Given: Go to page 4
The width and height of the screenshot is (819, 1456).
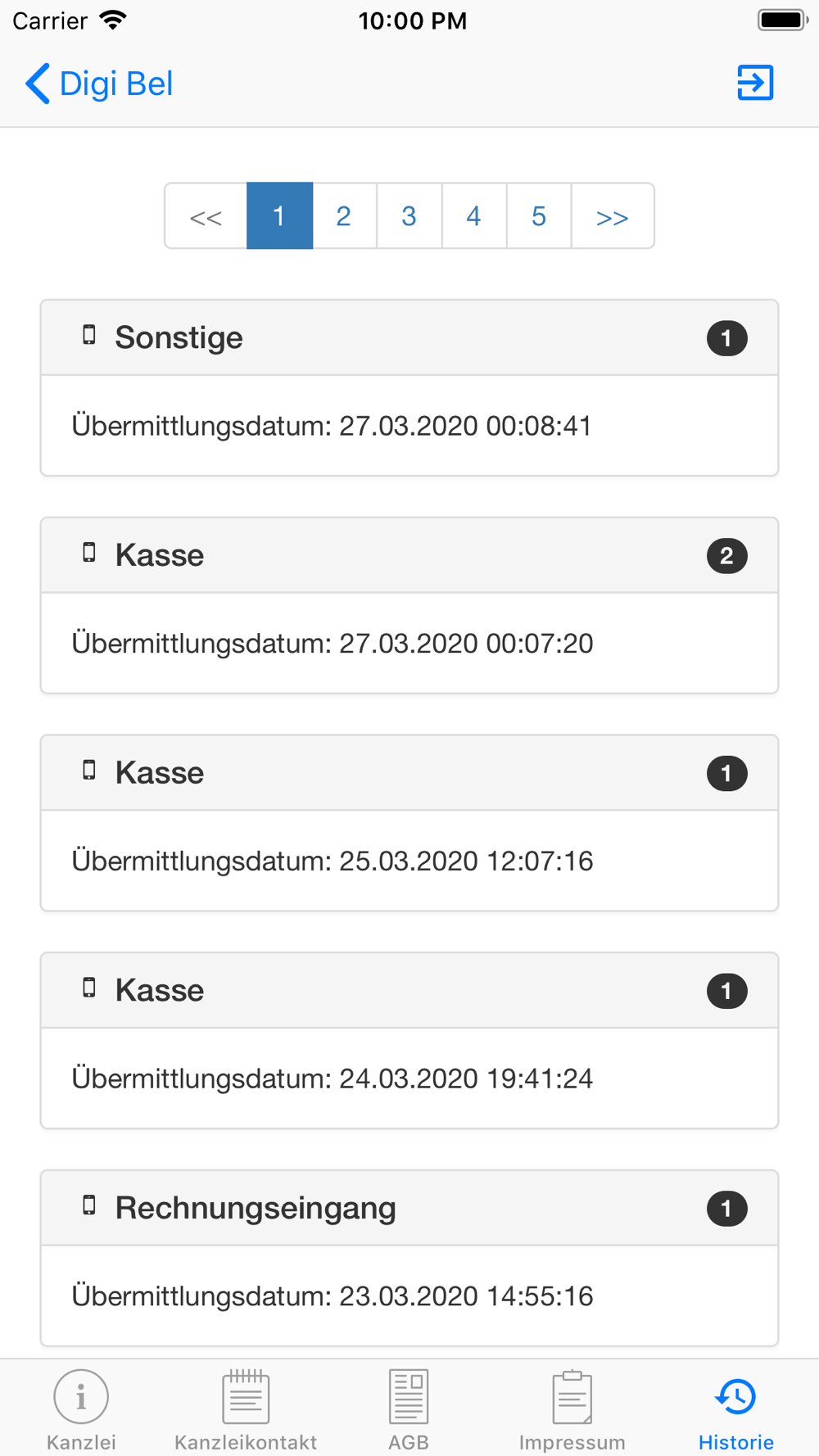Looking at the screenshot, I should pyautogui.click(x=473, y=215).
